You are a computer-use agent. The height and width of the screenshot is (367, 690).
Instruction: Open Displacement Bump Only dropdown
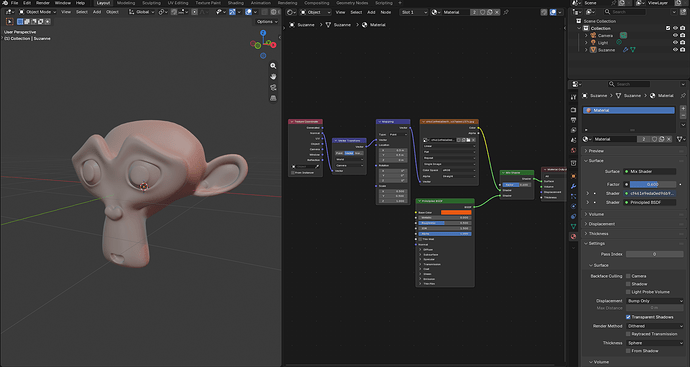pyautogui.click(x=655, y=301)
